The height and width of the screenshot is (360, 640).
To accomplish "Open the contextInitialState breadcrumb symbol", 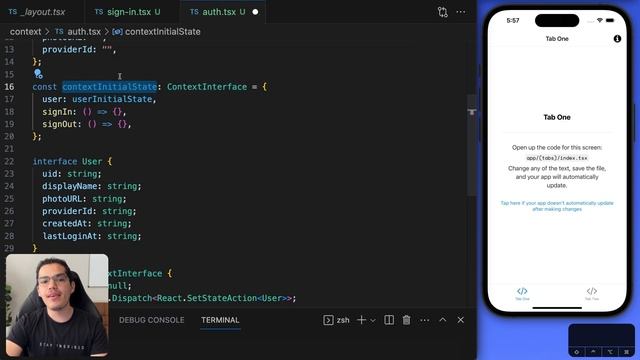I will 156,31.
